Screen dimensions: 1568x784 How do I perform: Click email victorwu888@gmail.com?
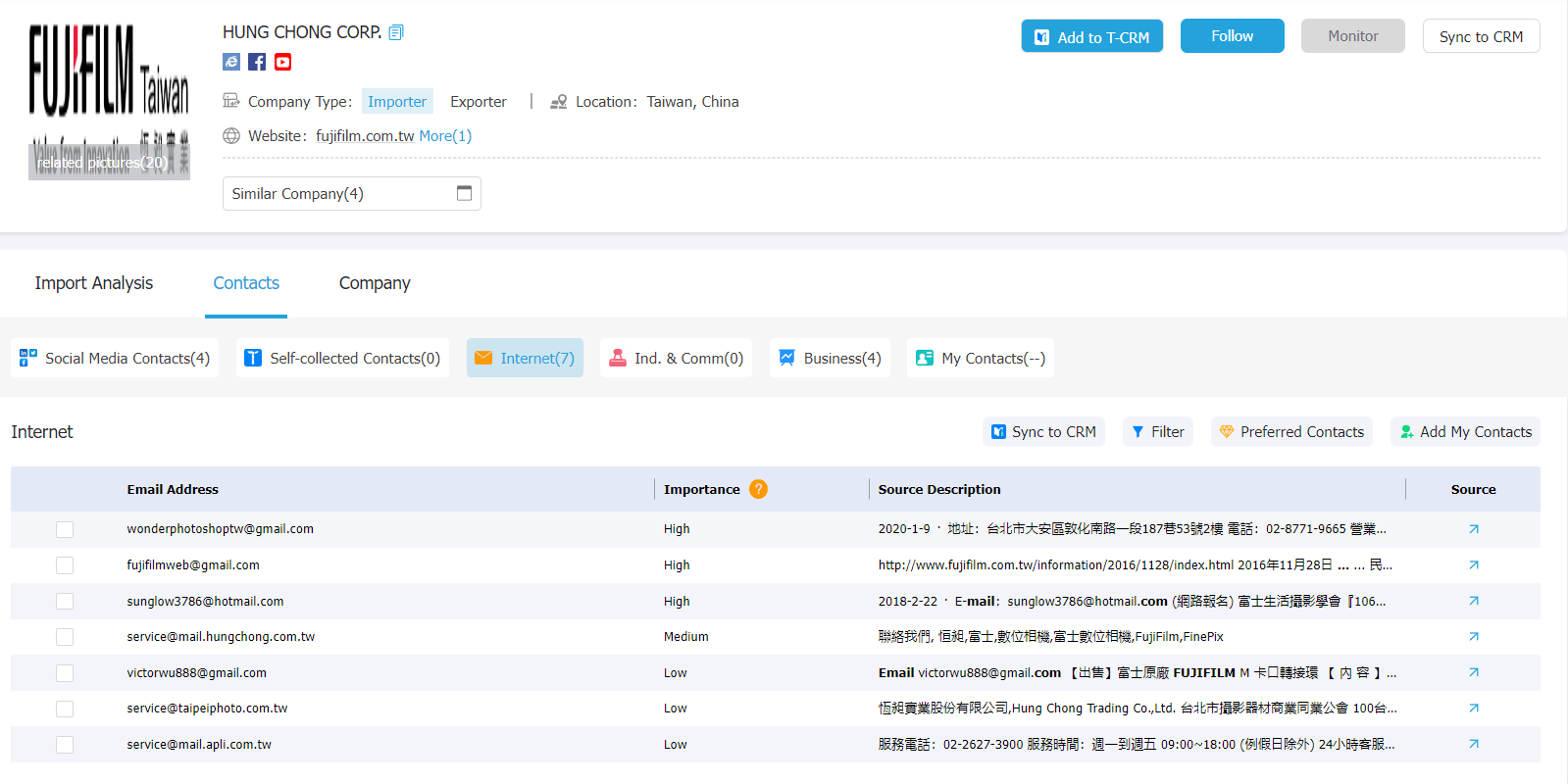(x=196, y=673)
